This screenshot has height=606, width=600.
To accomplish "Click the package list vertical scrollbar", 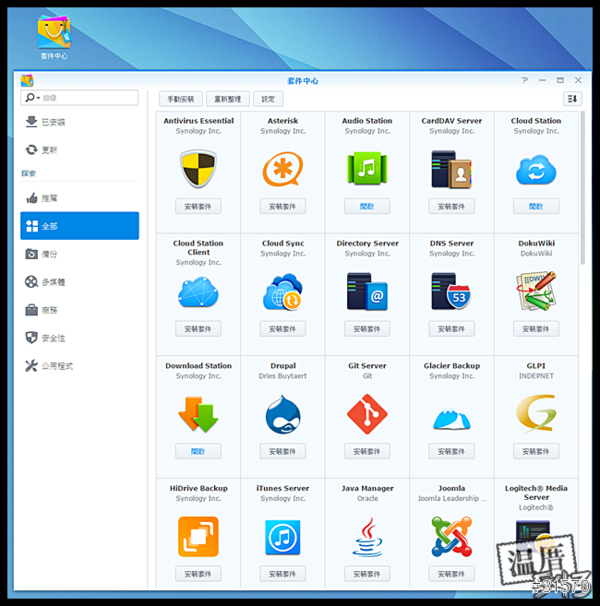I will 583,187.
